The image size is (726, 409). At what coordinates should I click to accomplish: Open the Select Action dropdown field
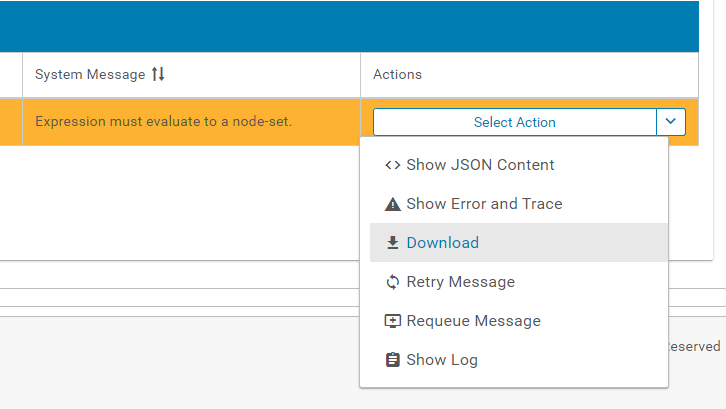tap(515, 122)
